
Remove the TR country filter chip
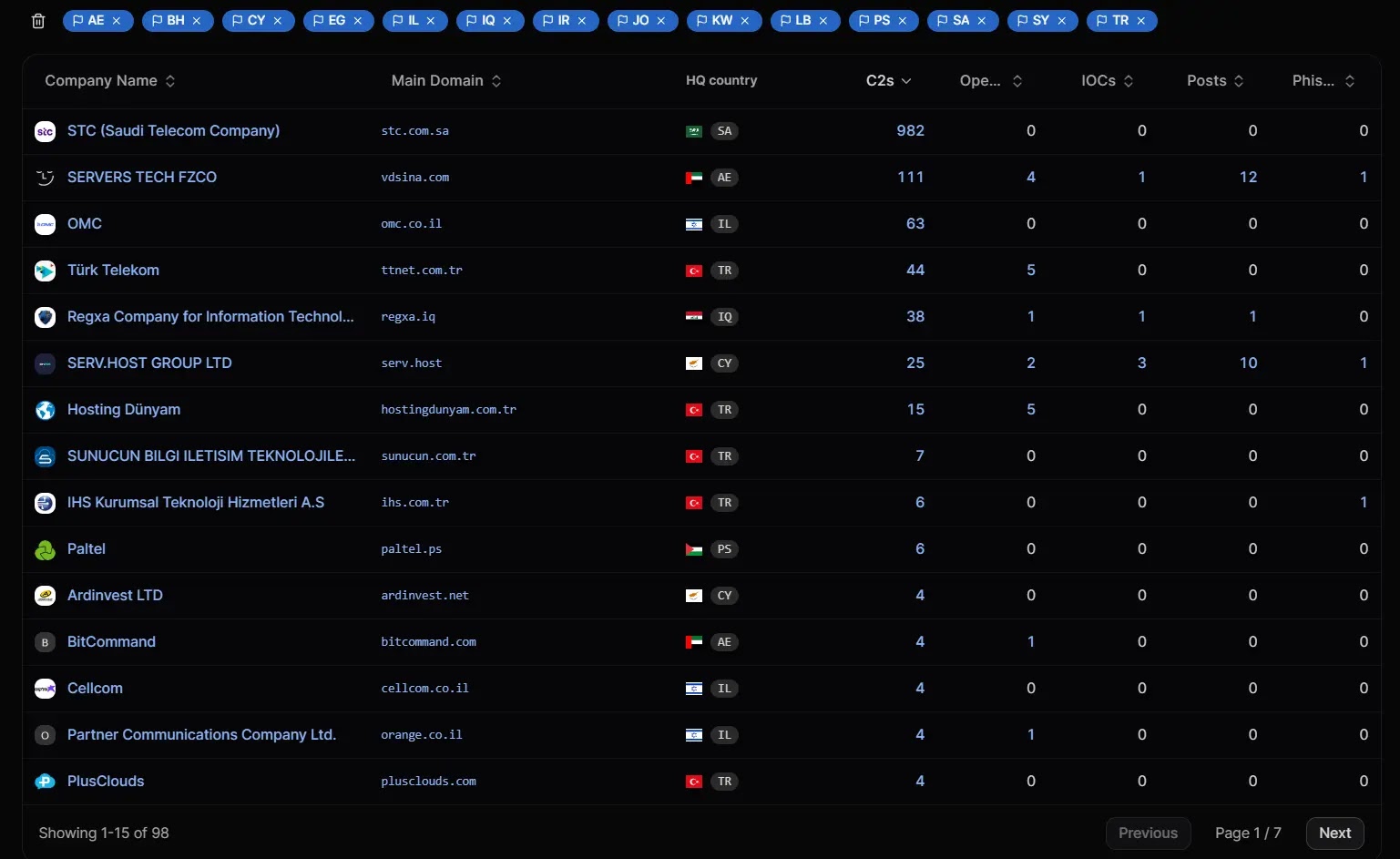[1141, 21]
